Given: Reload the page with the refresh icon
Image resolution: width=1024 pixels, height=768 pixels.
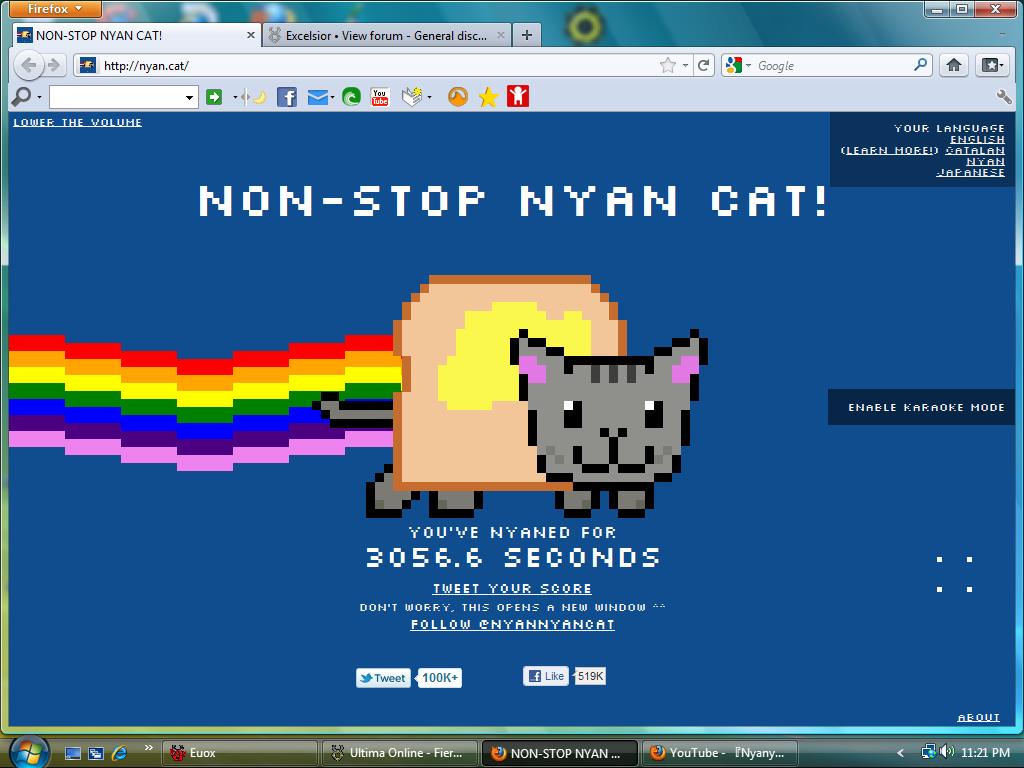Looking at the screenshot, I should pos(703,65).
